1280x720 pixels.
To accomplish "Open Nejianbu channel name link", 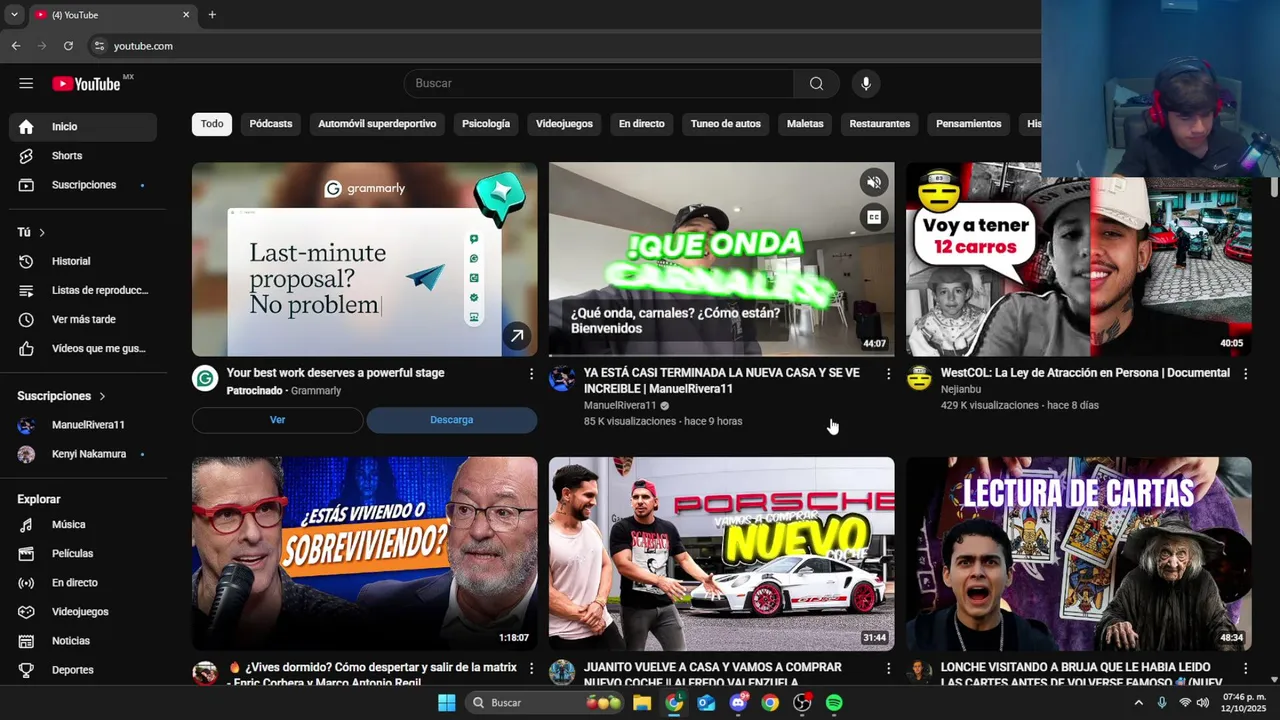I will [x=960, y=391].
